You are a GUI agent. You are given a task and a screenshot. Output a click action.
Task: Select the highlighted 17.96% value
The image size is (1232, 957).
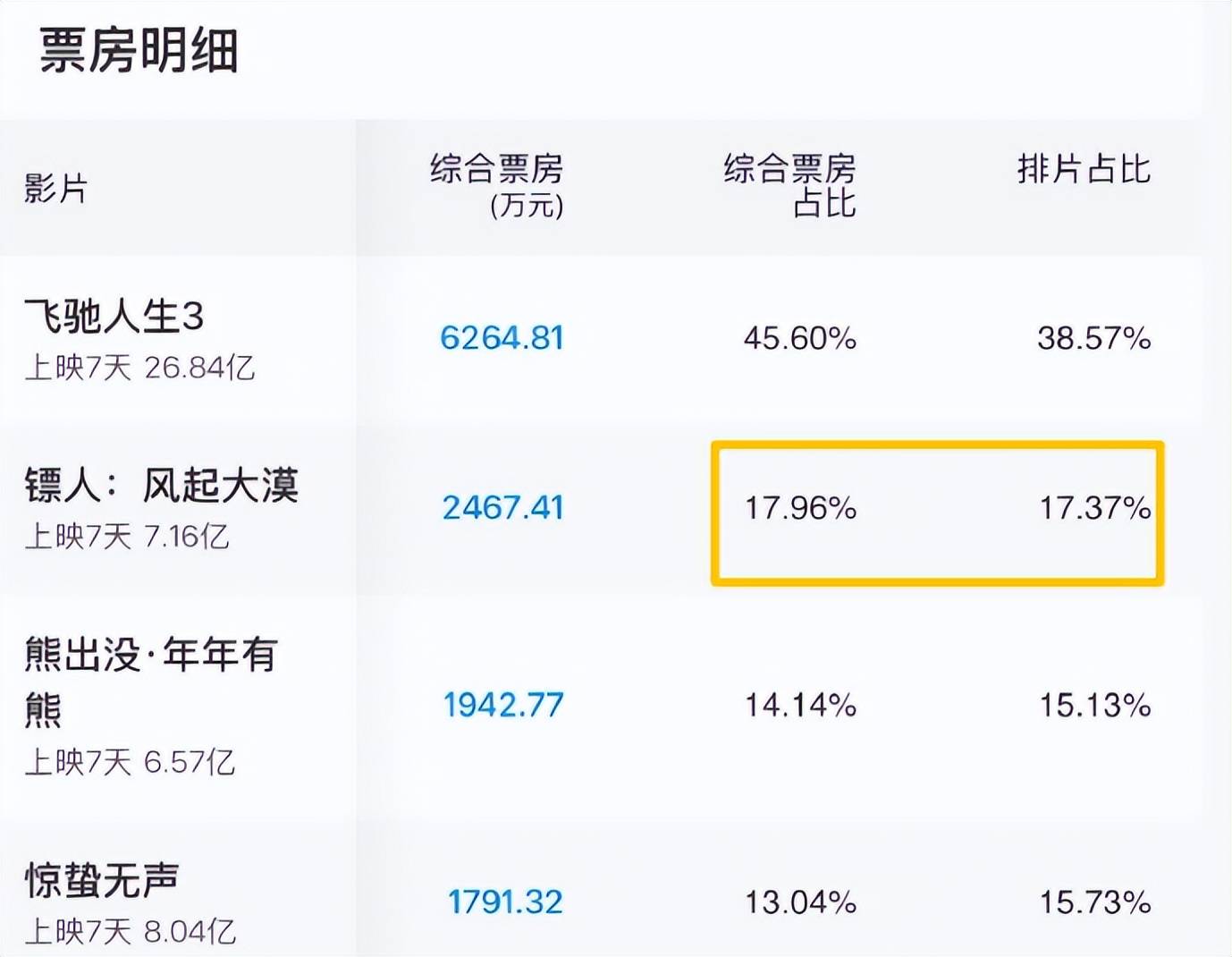click(x=801, y=508)
